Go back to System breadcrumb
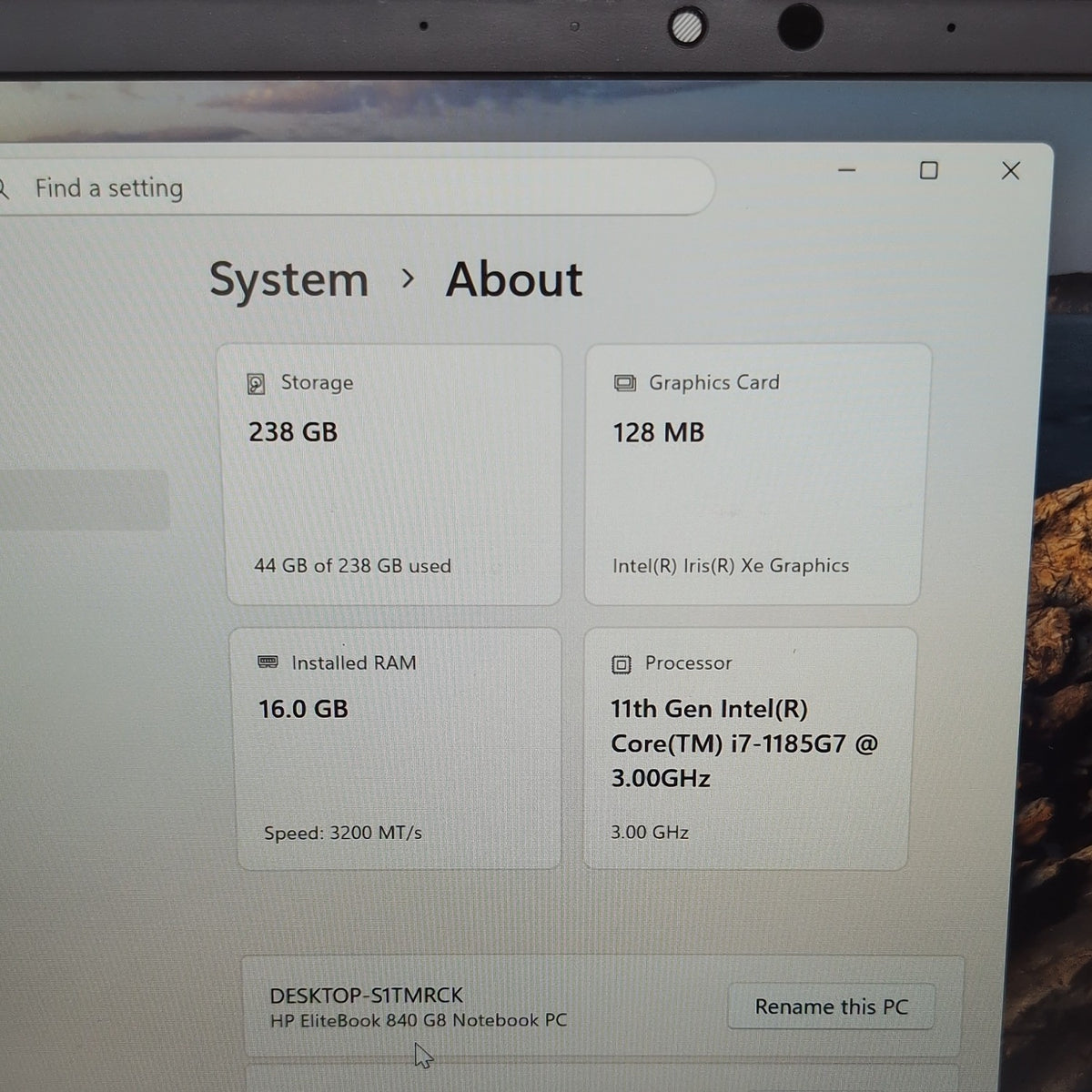The width and height of the screenshot is (1092, 1092). point(288,280)
